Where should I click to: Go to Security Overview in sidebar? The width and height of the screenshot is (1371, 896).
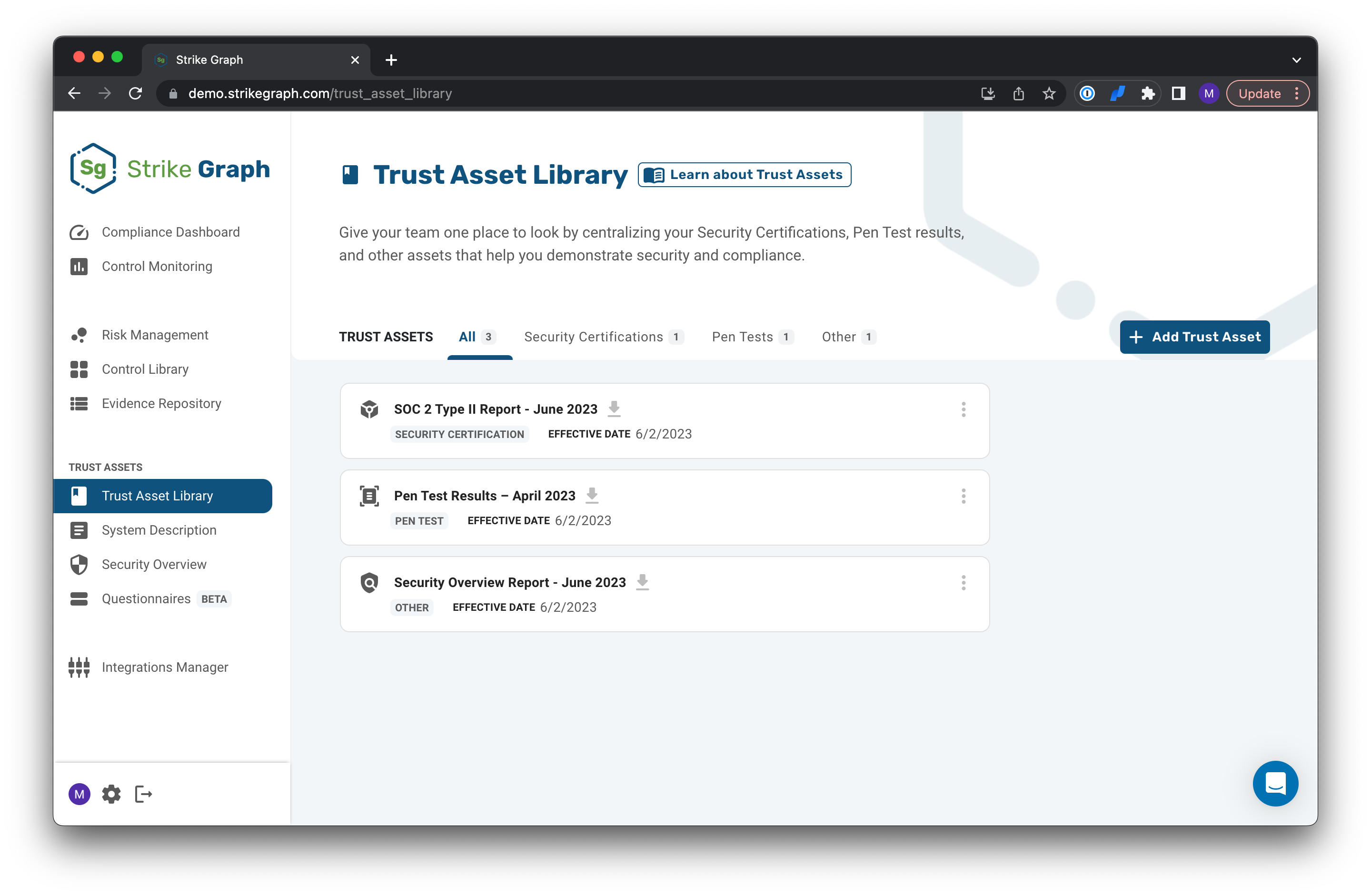154,564
